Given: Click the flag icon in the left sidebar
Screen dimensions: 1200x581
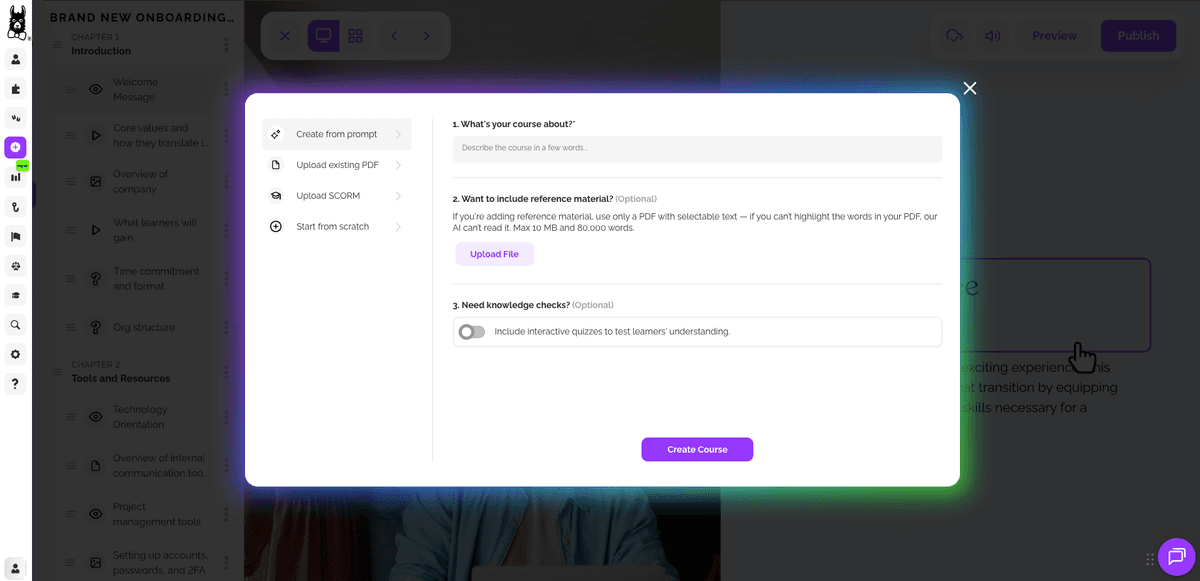Looking at the screenshot, I should [x=15, y=236].
